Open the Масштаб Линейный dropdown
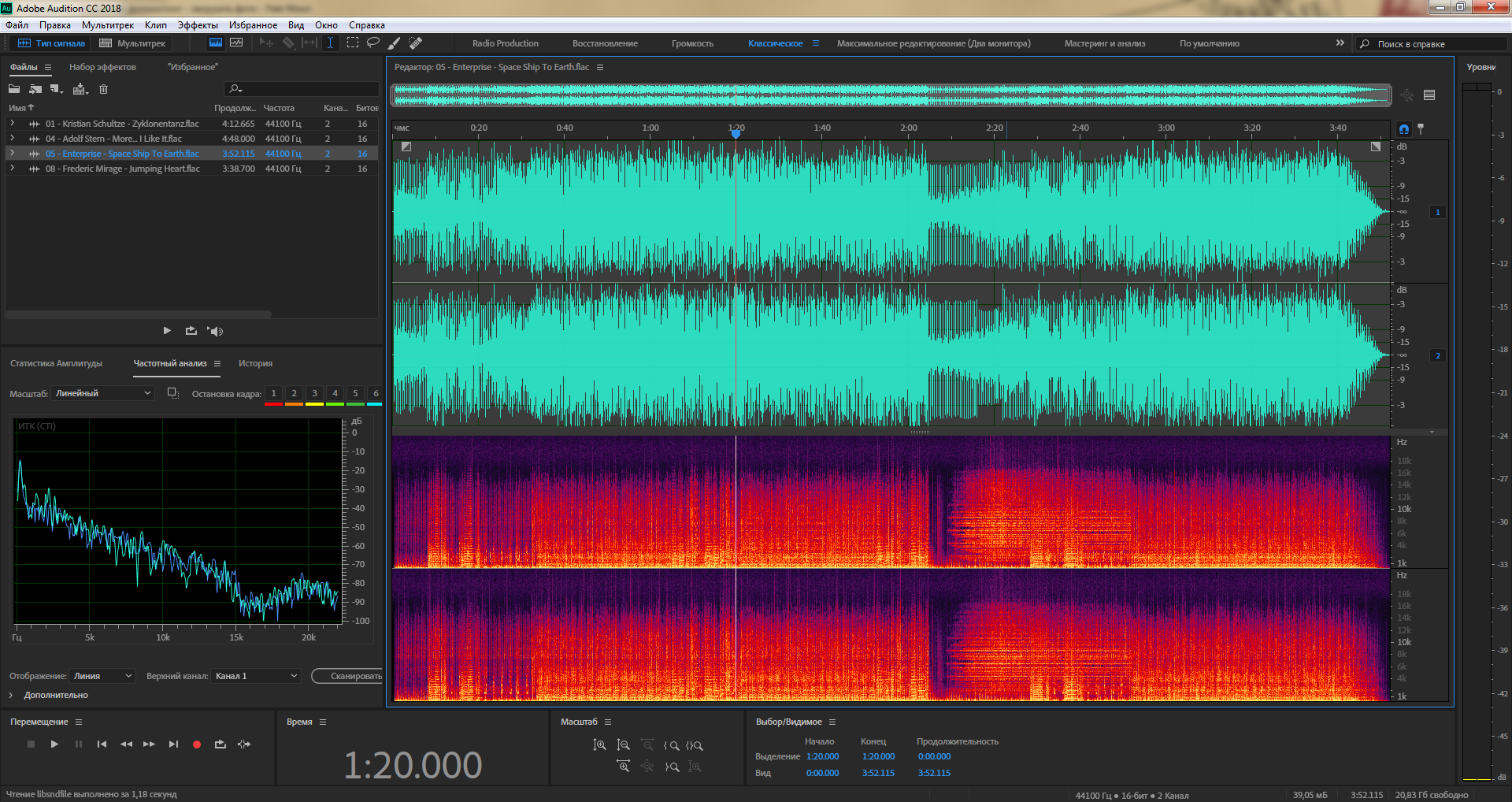 (102, 393)
